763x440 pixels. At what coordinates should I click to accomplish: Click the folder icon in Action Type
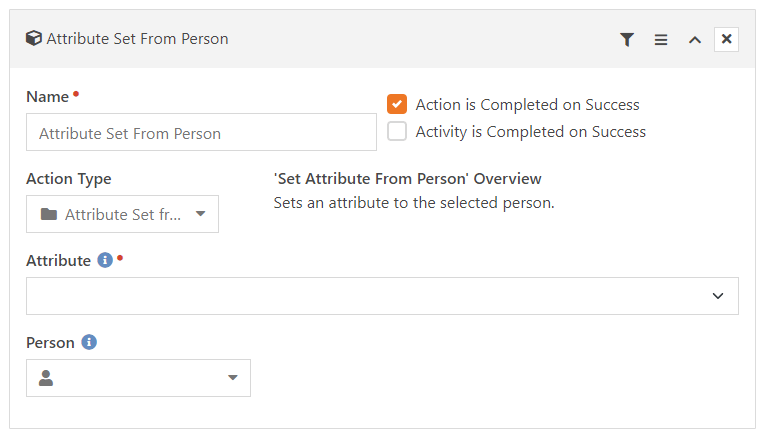click(49, 214)
